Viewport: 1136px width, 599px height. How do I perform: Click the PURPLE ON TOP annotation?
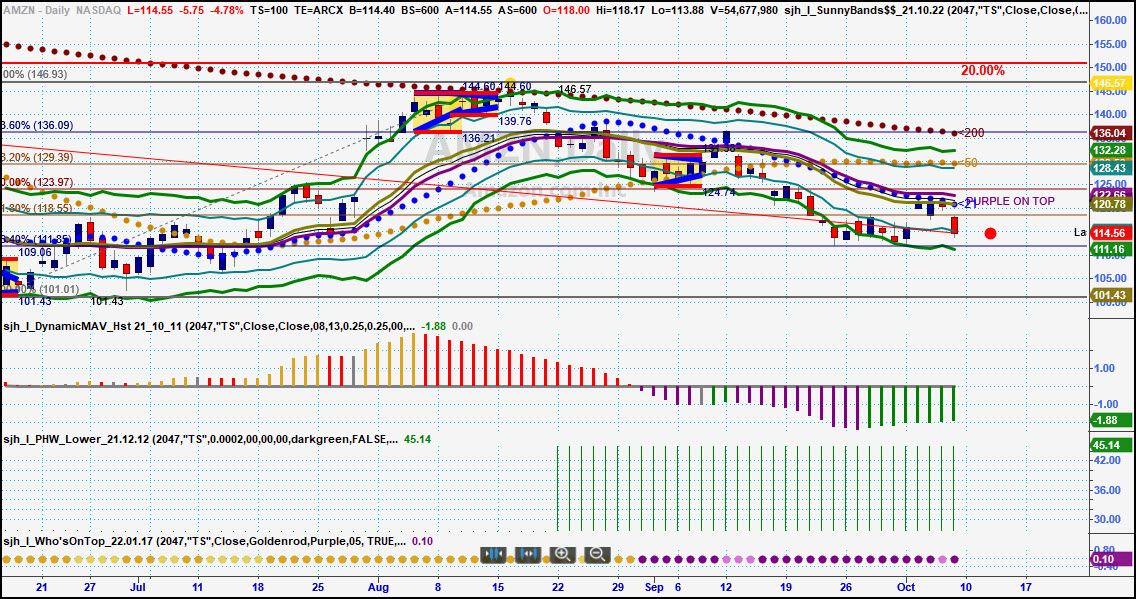click(1010, 201)
